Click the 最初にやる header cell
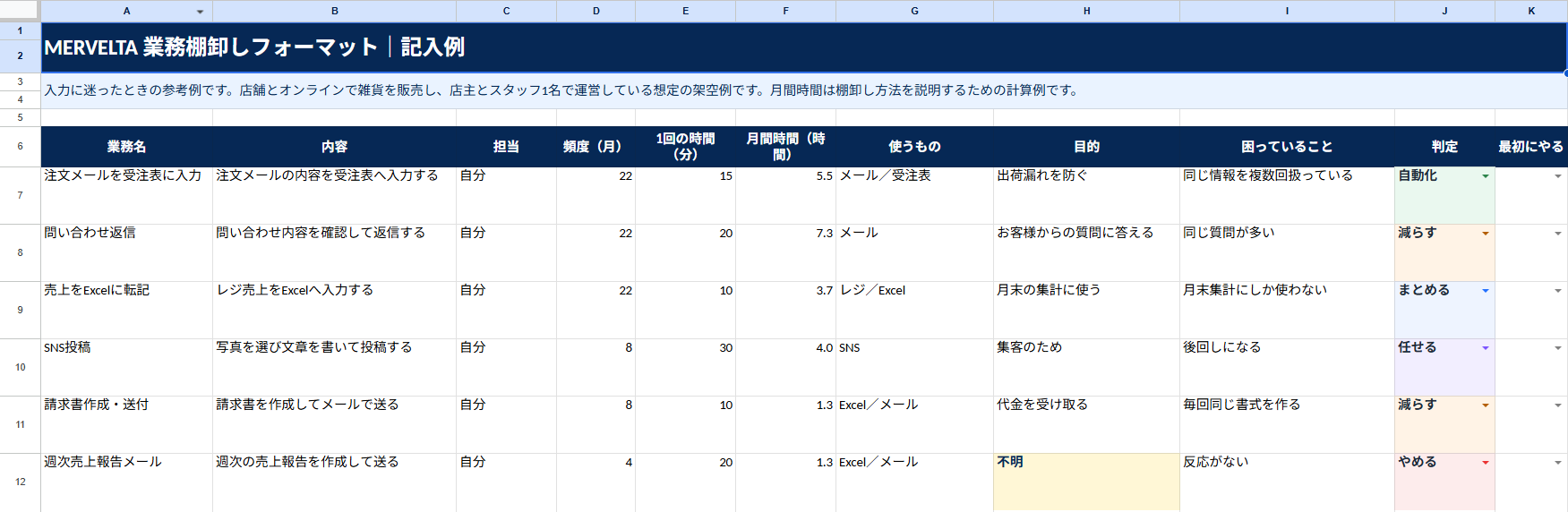The height and width of the screenshot is (512, 1568). [x=1531, y=147]
